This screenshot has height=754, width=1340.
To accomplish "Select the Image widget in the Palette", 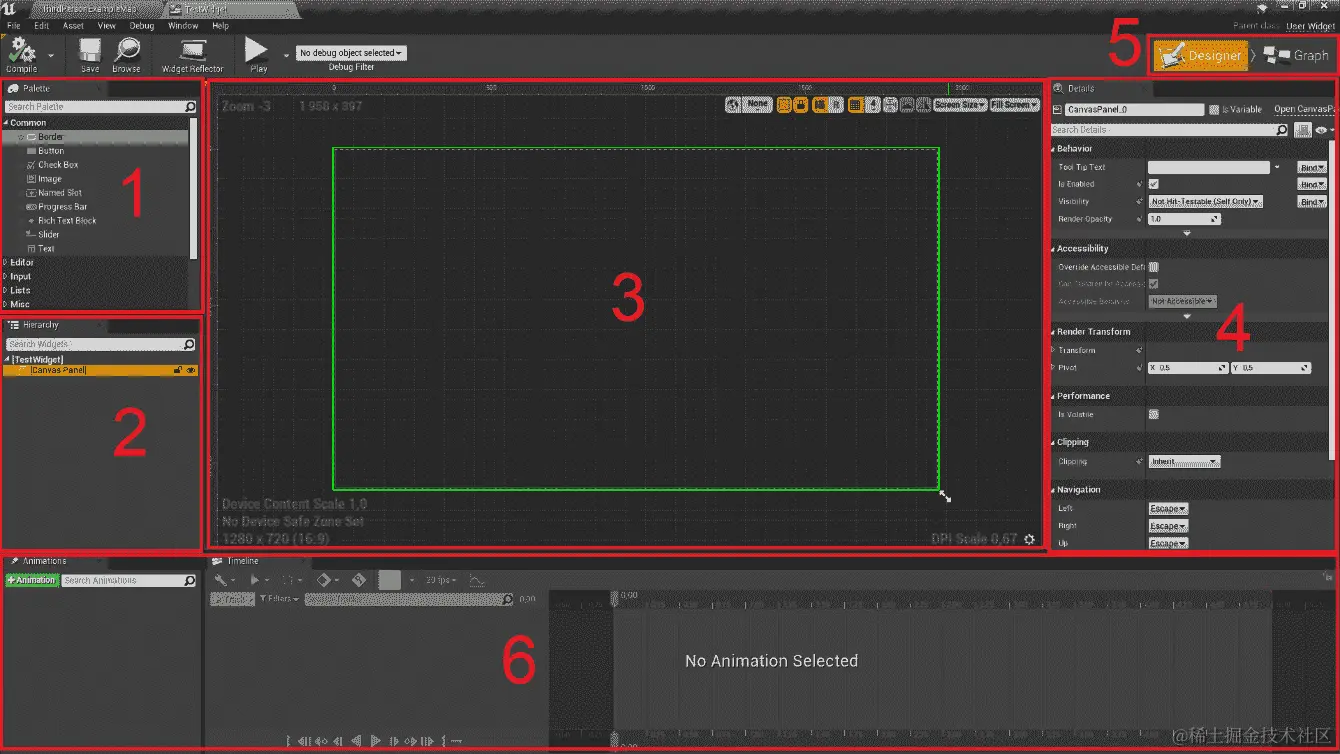I will 49,179.
